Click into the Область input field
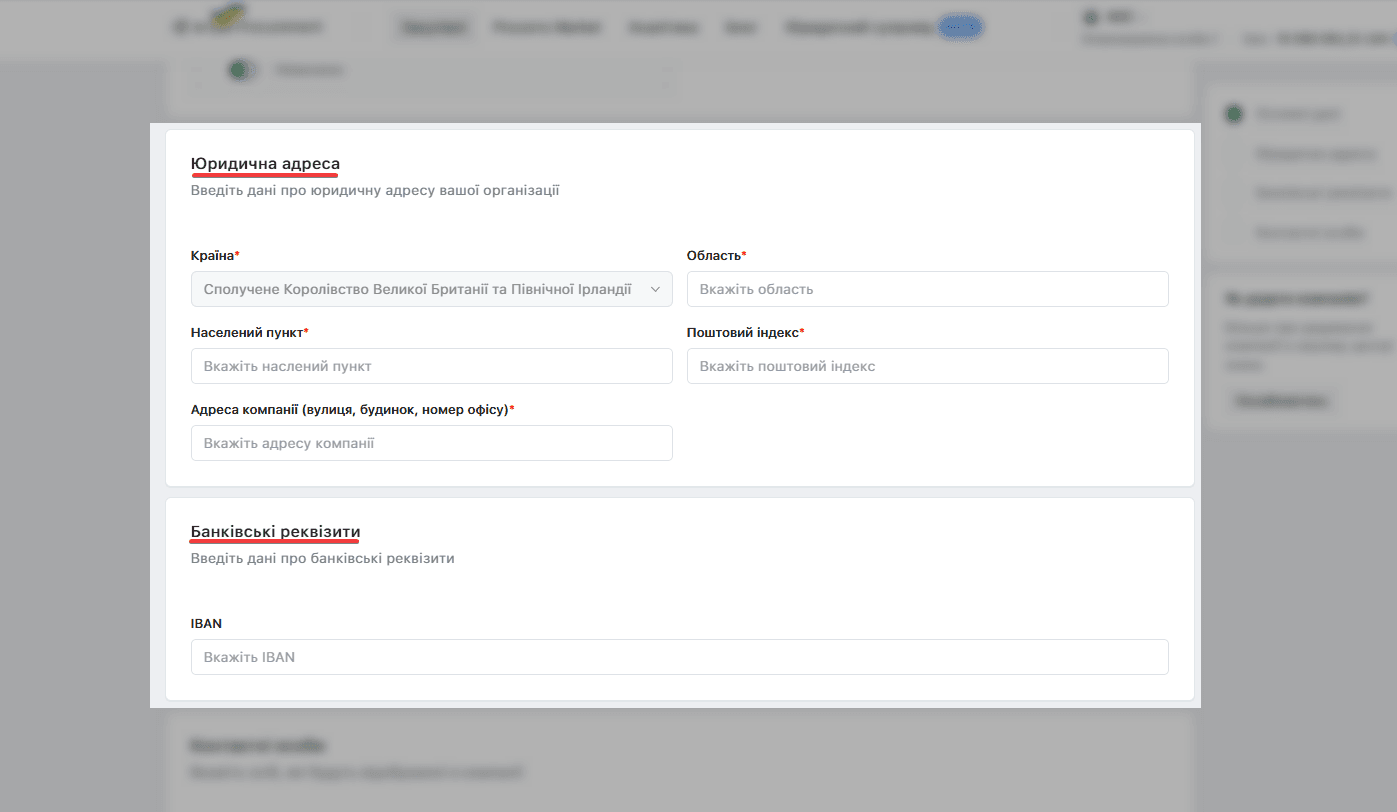This screenshot has height=812, width=1397. pyautogui.click(x=927, y=289)
